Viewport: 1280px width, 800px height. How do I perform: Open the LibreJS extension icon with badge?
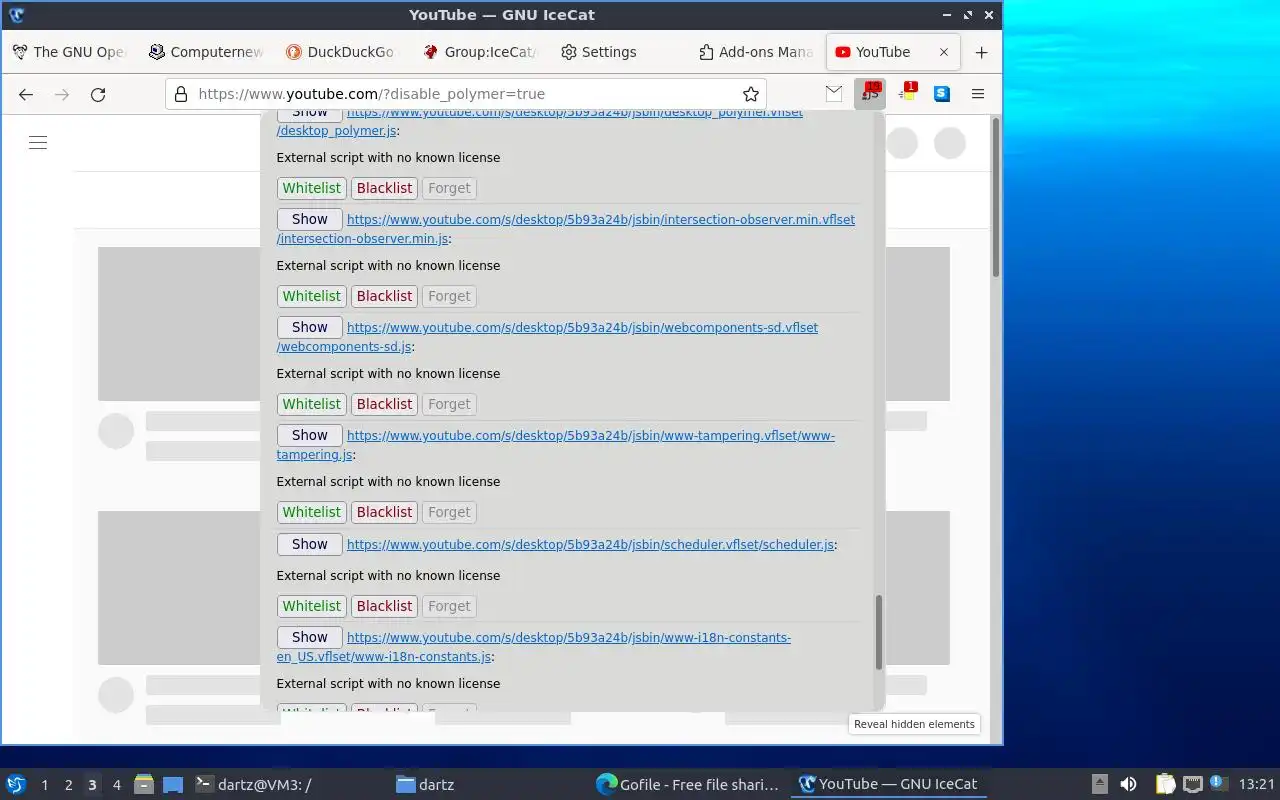pos(870,94)
